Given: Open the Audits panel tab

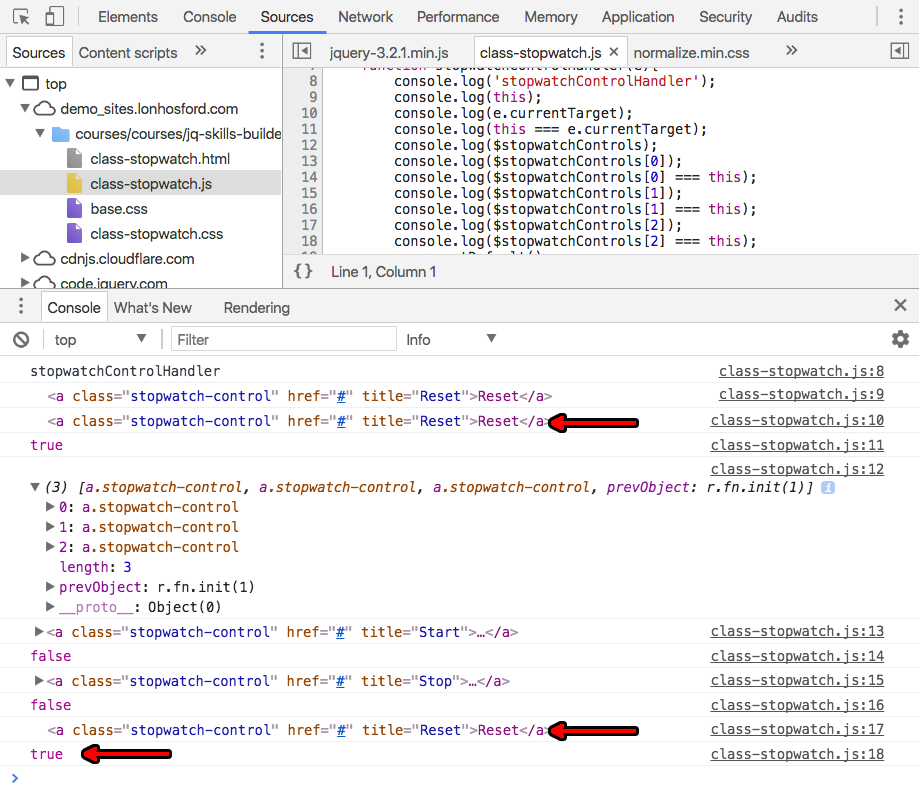Looking at the screenshot, I should [797, 17].
